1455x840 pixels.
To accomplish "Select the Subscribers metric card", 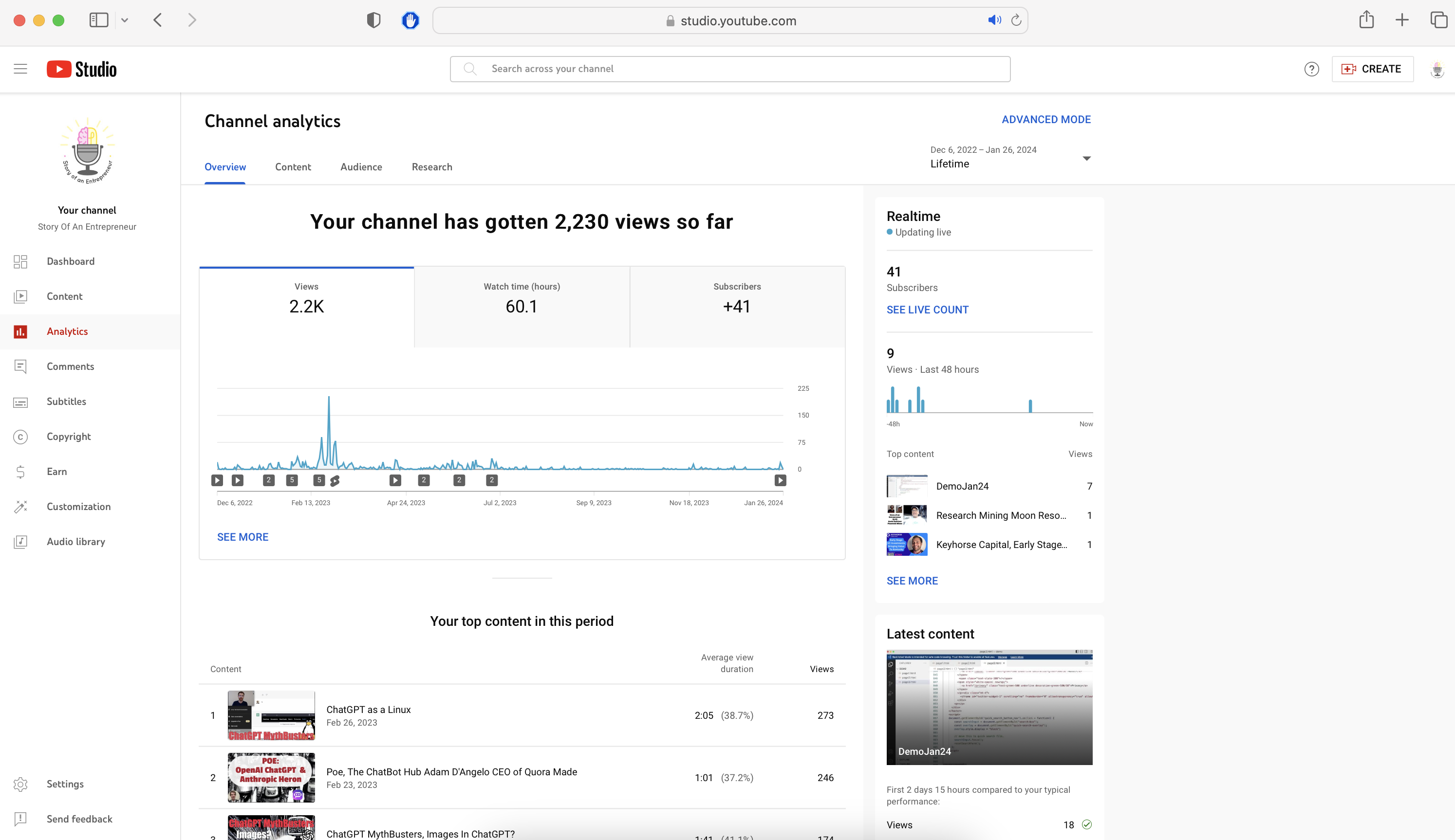I will (737, 307).
